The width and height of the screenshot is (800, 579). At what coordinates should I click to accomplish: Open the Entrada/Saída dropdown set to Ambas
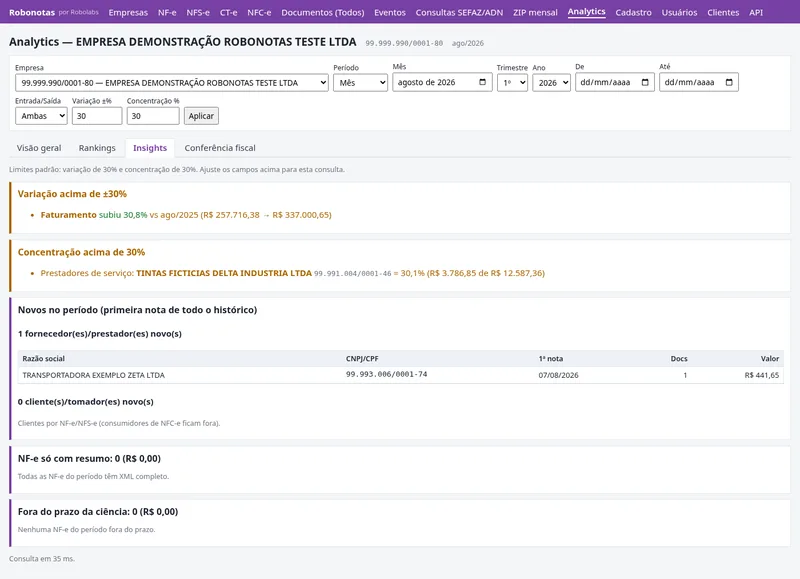click(41, 116)
